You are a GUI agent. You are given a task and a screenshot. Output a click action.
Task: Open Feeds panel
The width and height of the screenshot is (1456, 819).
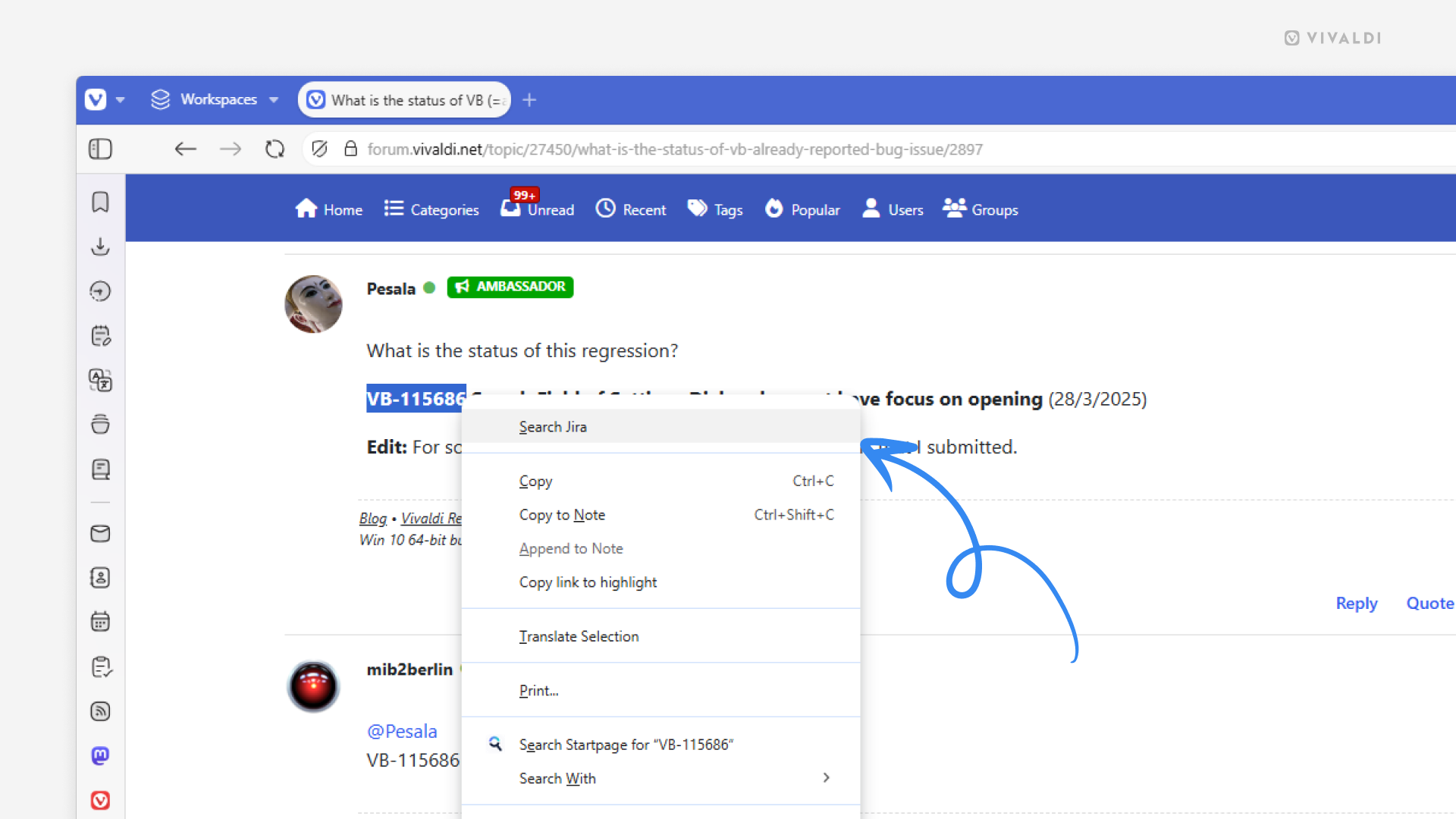coord(100,711)
